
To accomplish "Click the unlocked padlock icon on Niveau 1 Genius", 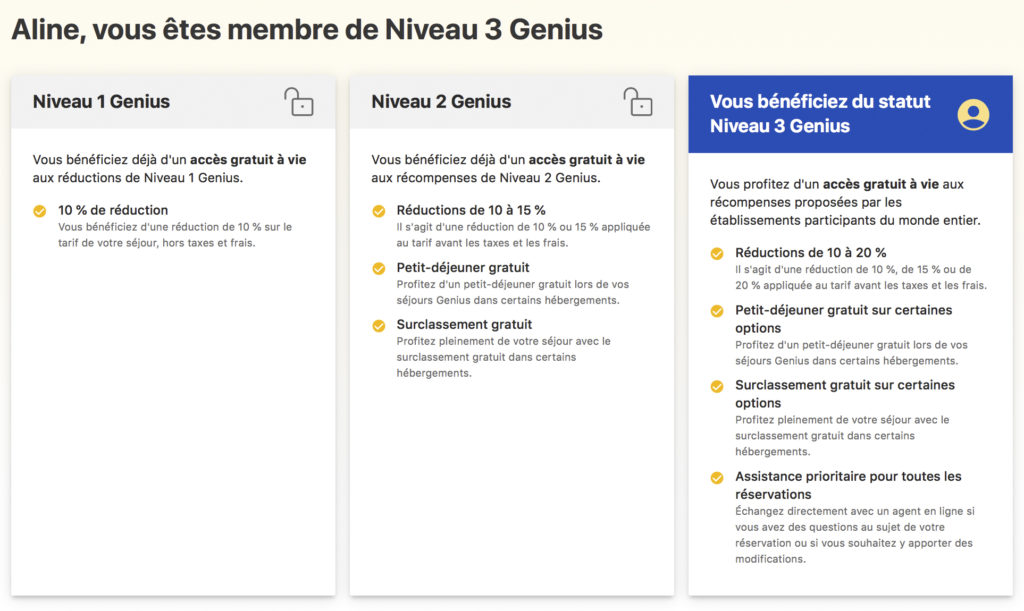I will [x=298, y=102].
